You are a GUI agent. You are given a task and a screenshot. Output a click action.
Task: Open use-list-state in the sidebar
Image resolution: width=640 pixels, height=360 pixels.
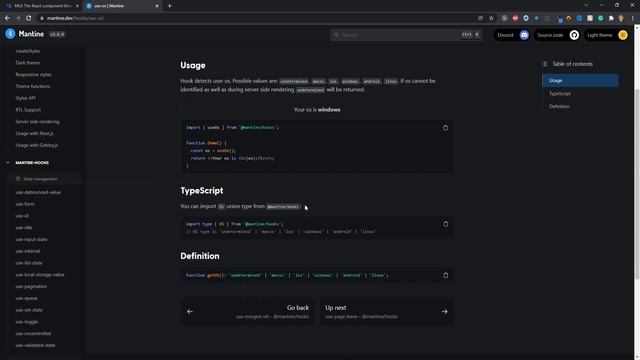pyautogui.click(x=29, y=263)
